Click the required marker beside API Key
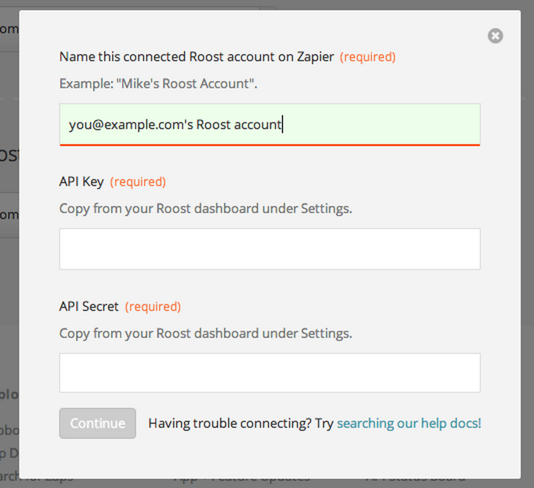This screenshot has width=534, height=488. coord(138,182)
